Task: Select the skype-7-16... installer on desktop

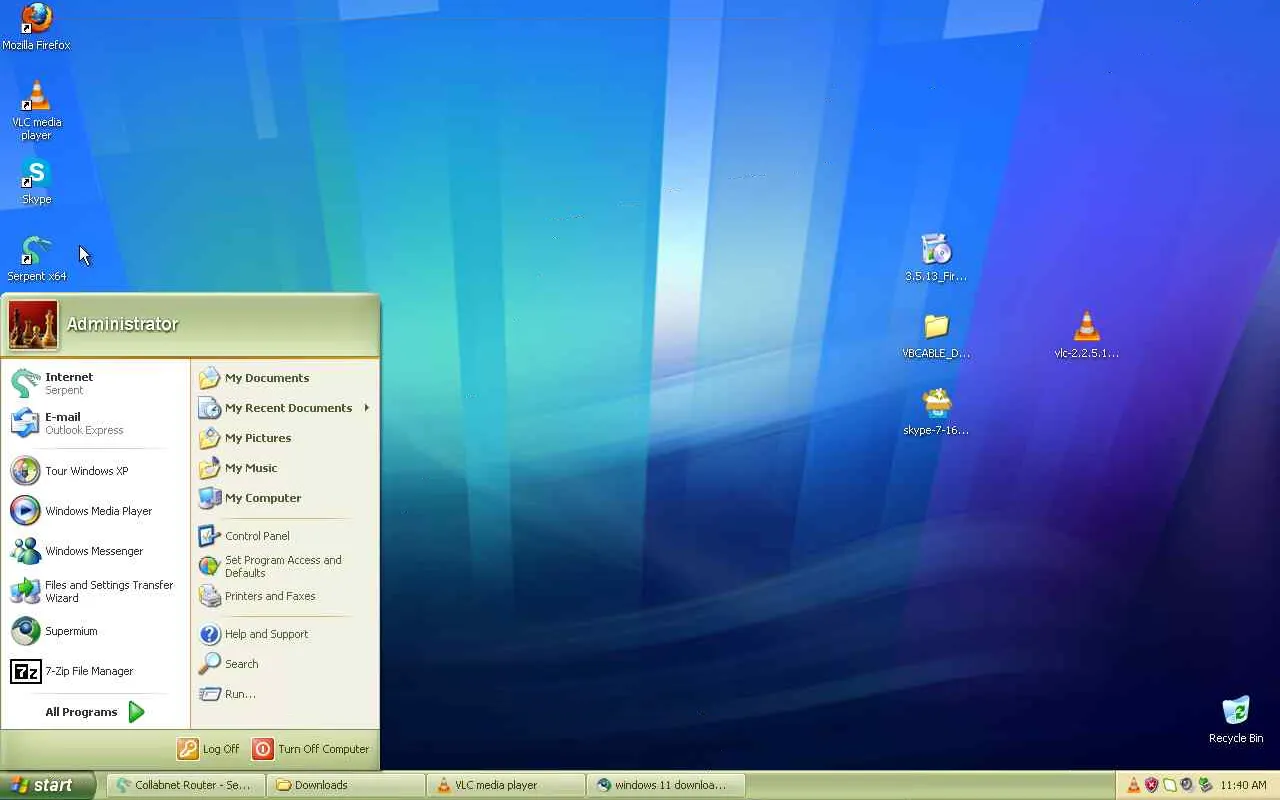Action: point(936,412)
